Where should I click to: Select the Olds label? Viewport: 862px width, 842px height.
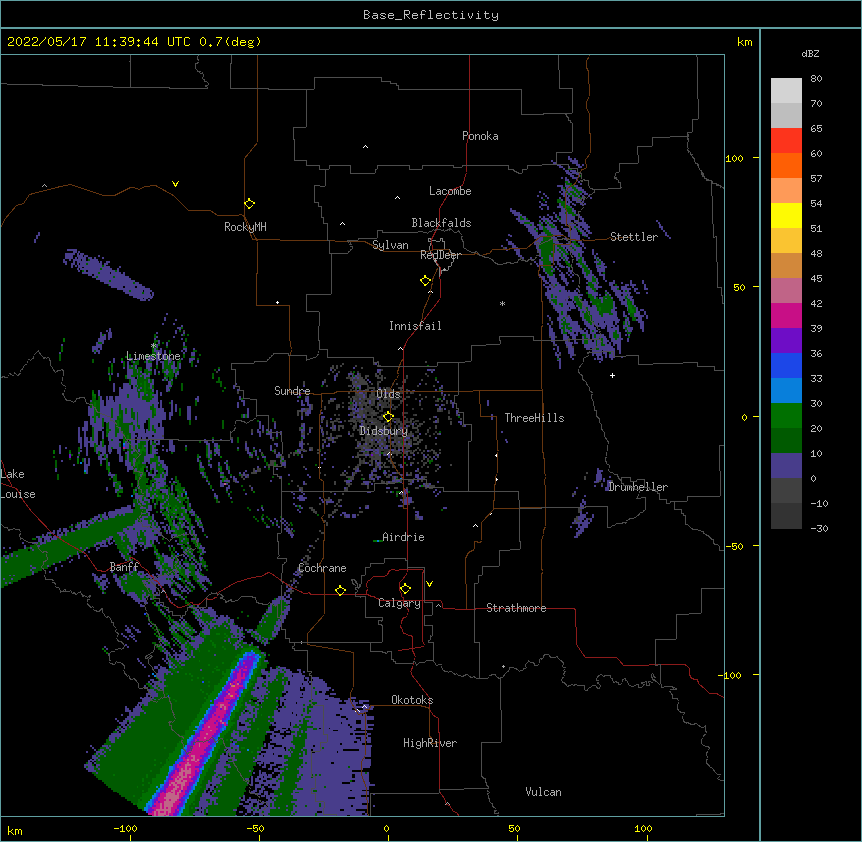(388, 394)
